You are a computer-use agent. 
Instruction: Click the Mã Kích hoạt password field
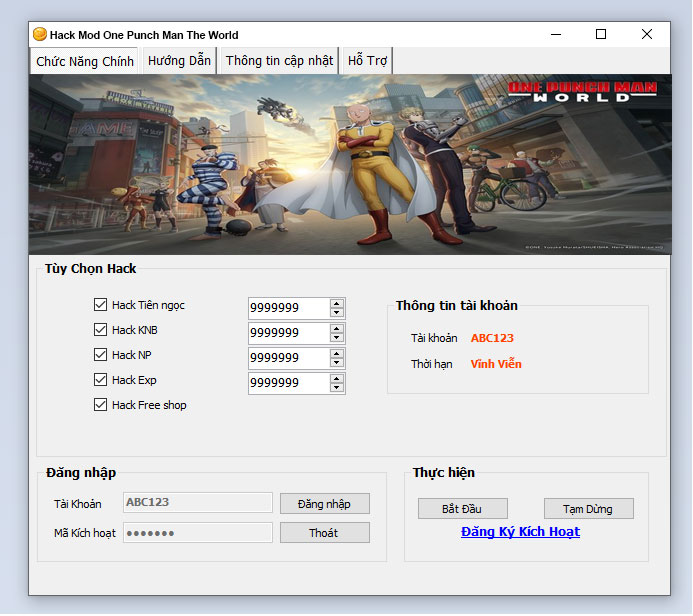point(198,533)
